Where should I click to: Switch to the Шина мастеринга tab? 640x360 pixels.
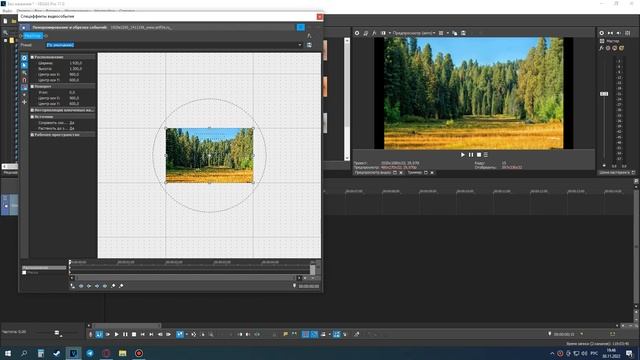(614, 173)
